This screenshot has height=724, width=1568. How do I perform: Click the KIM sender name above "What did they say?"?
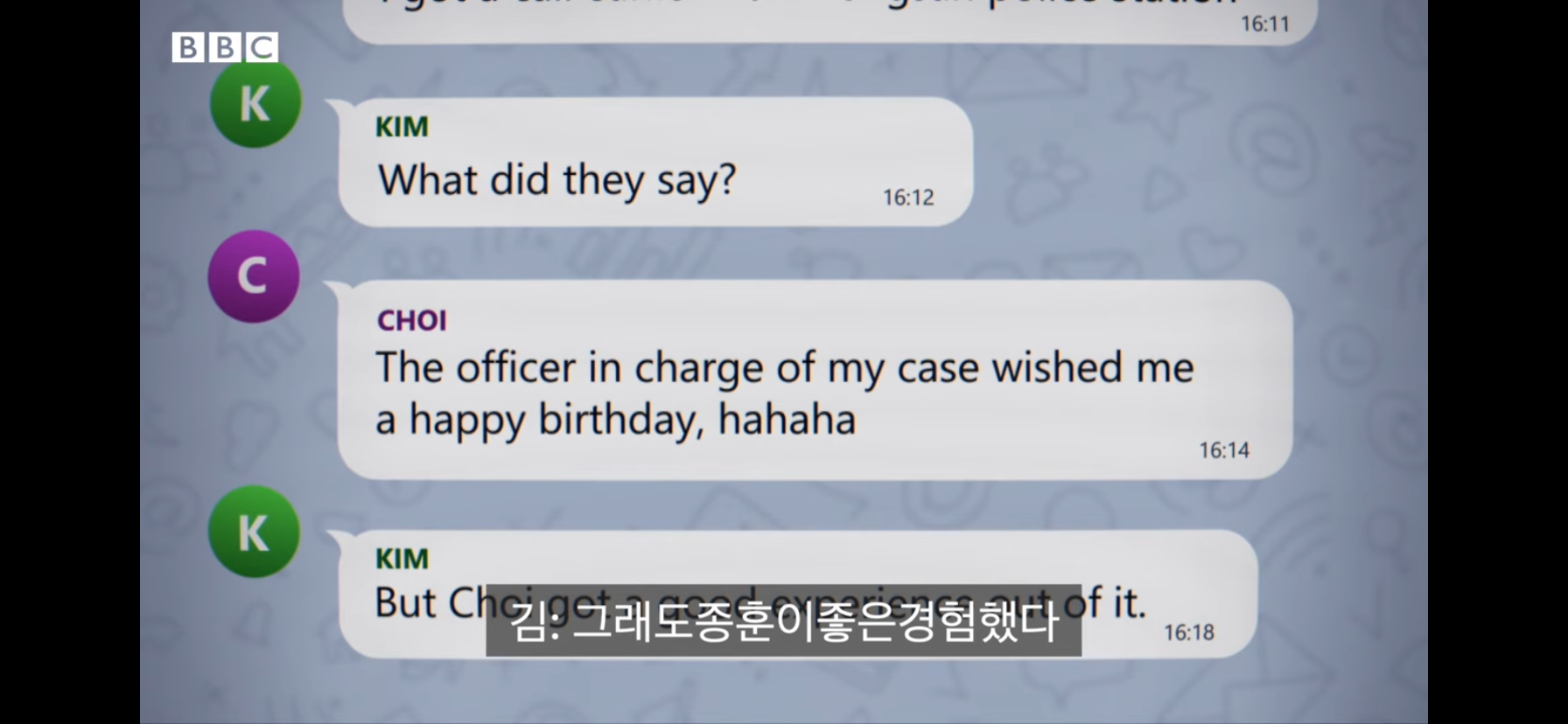pyautogui.click(x=402, y=127)
